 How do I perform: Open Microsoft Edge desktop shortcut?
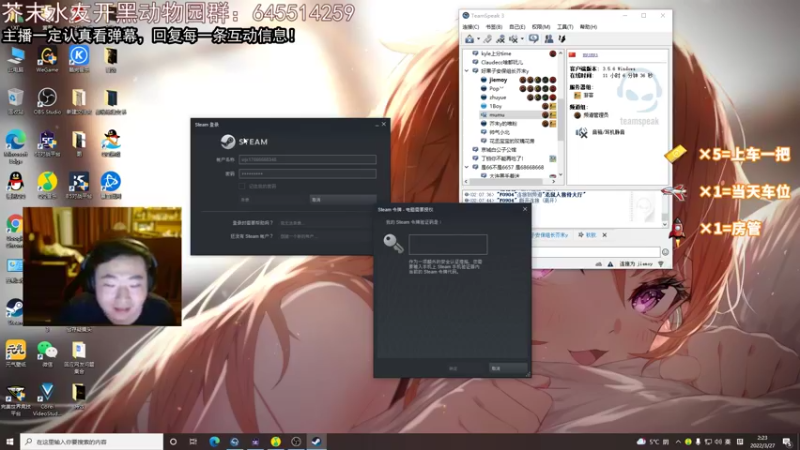(15, 147)
